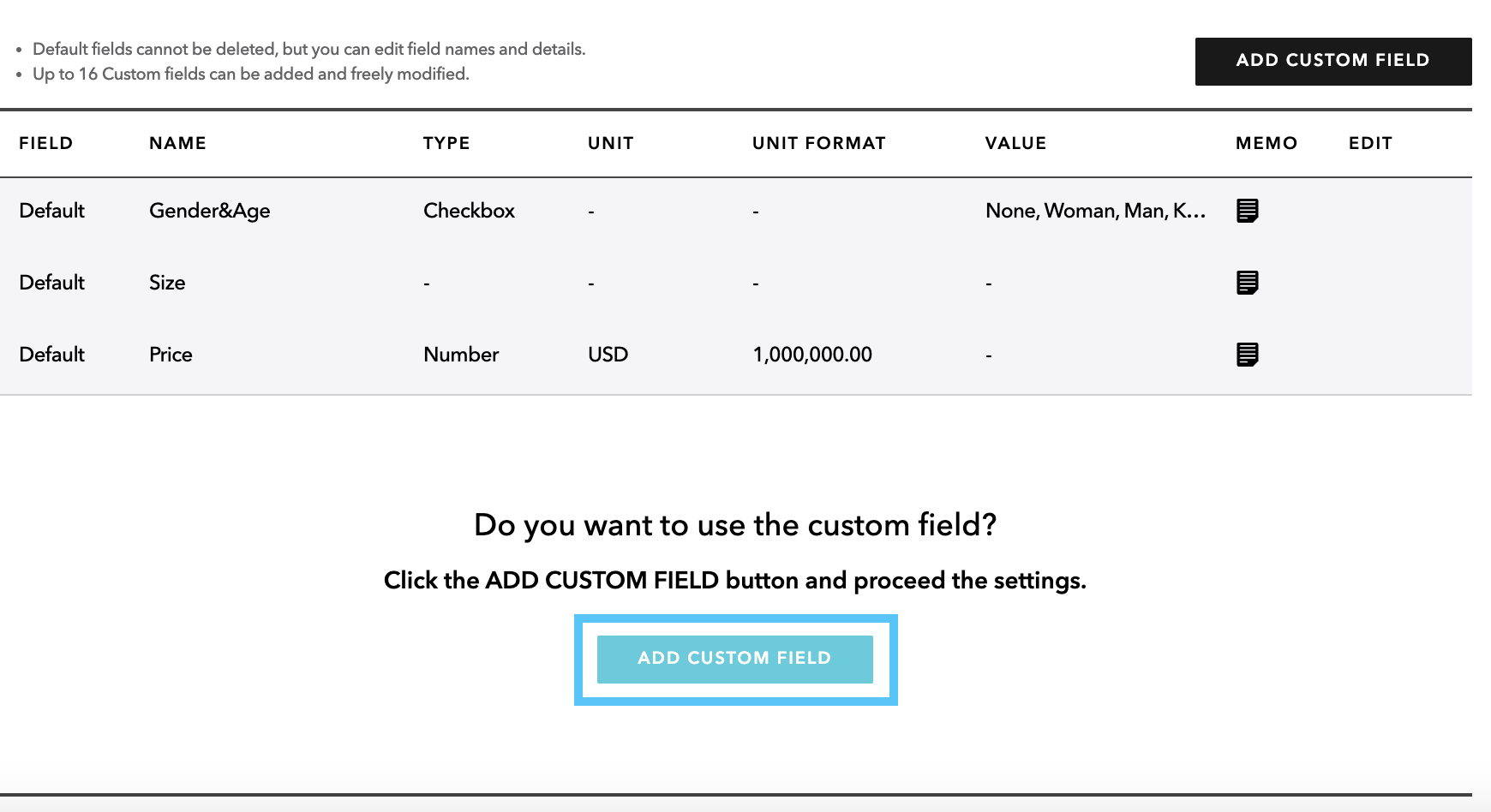
Task: Click the UNIT FORMAT column header
Action: click(818, 143)
